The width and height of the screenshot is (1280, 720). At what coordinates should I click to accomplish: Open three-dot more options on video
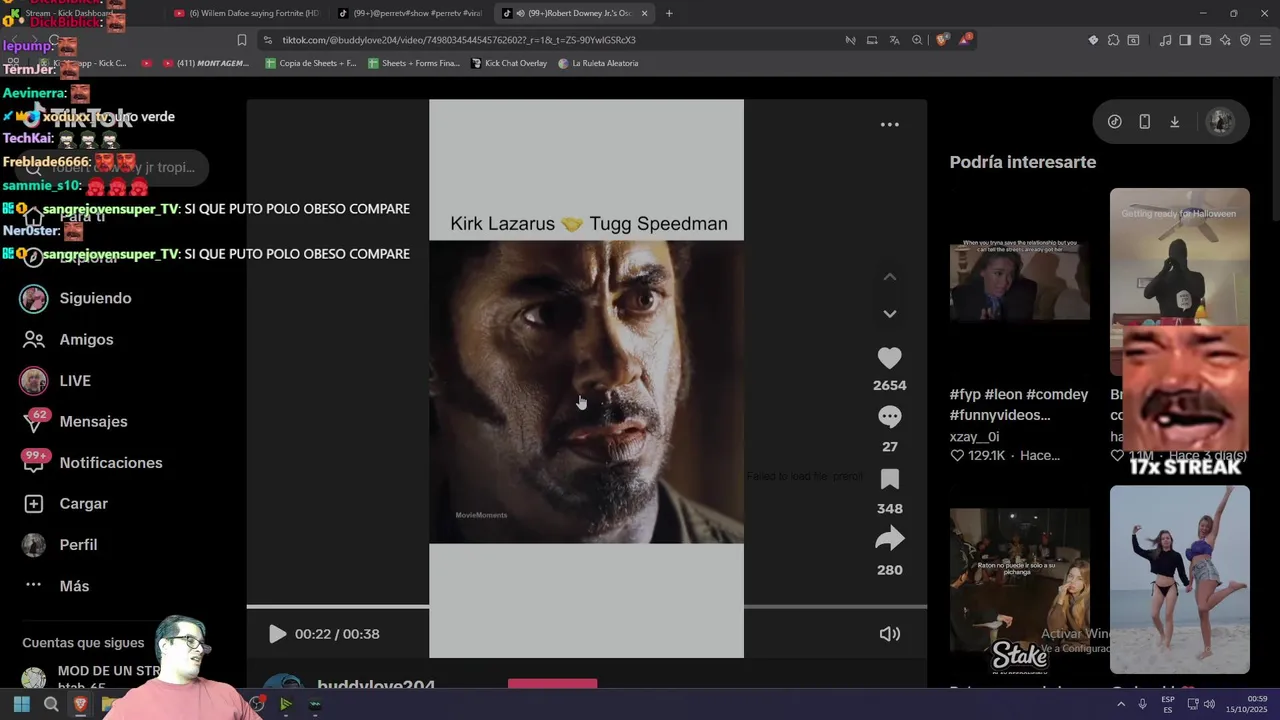coord(889,125)
